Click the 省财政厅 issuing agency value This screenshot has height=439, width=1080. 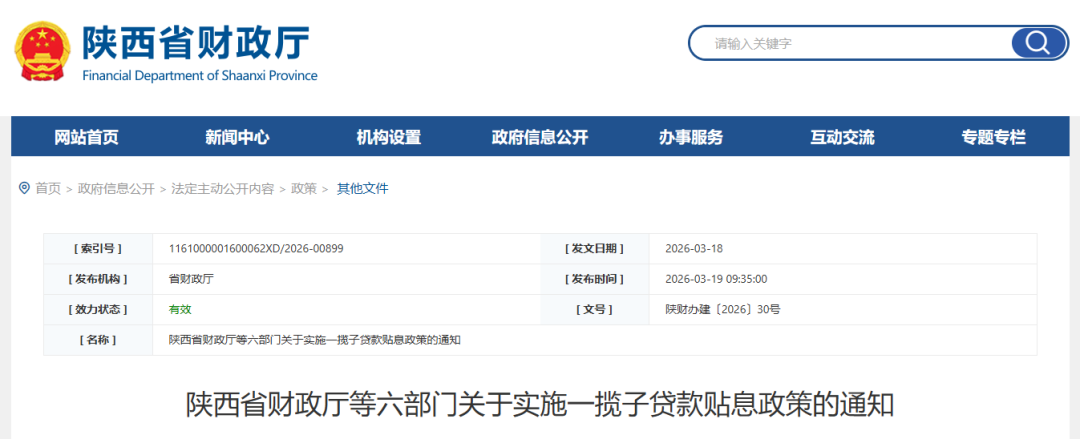pos(191,279)
